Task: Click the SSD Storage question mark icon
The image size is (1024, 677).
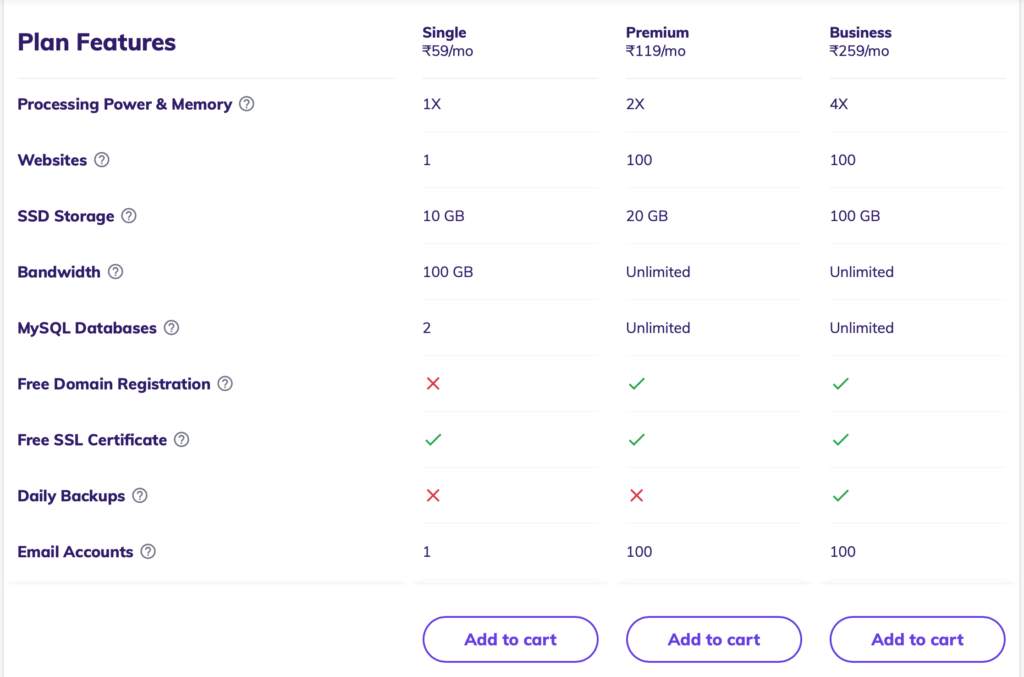Action: [129, 216]
